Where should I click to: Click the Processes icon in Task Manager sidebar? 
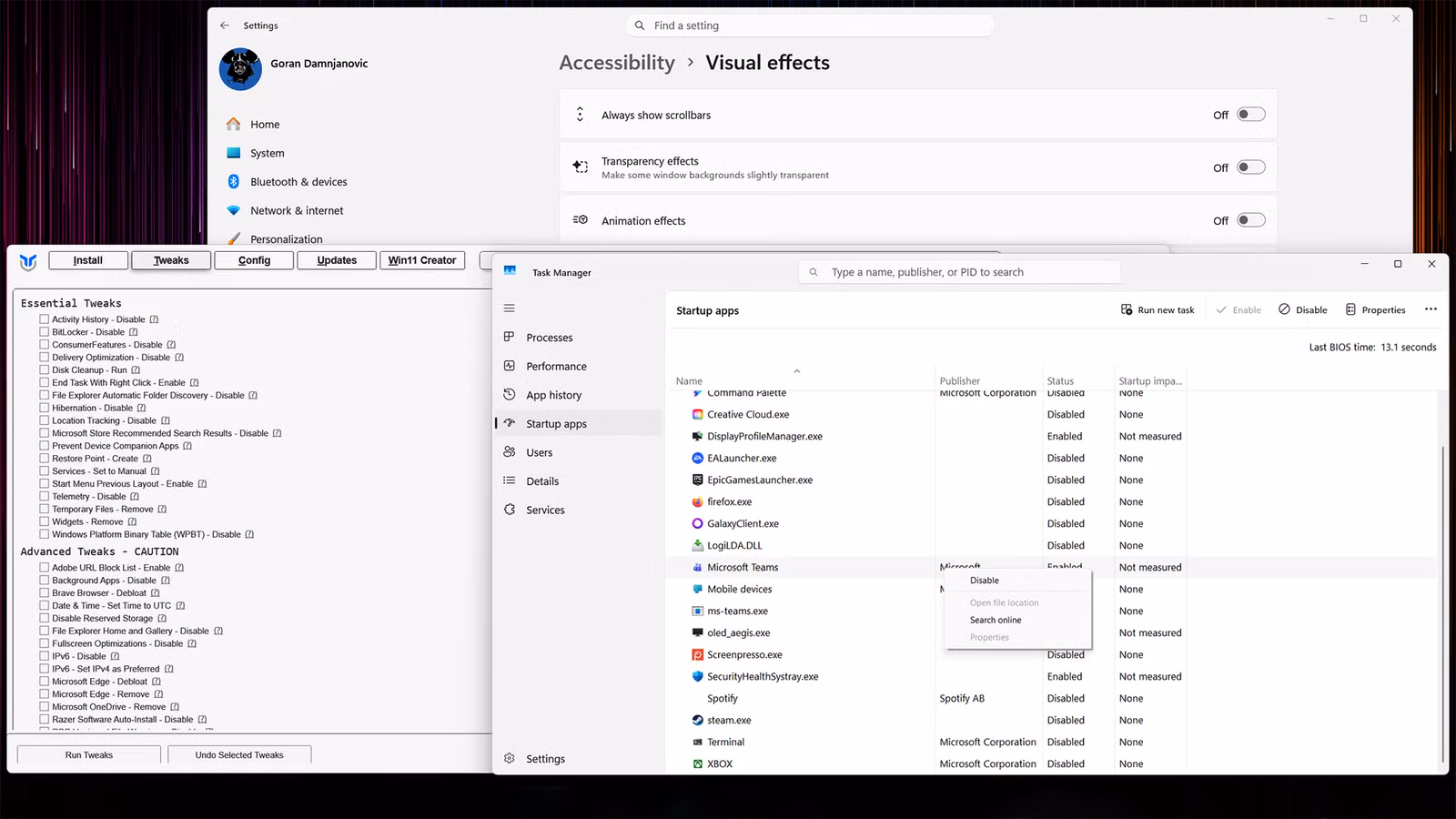(510, 337)
